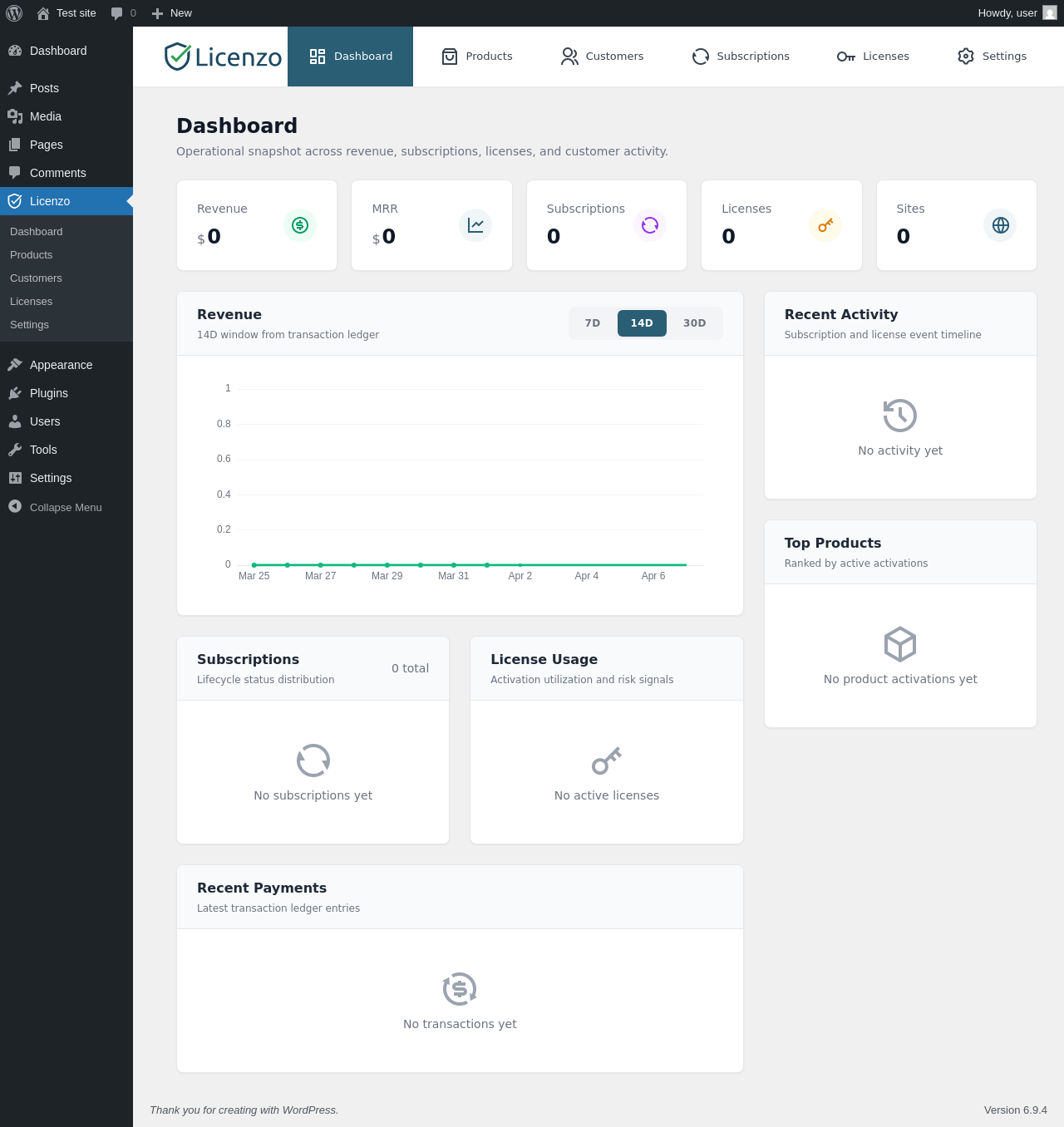Click the Sites globe icon
The height and width of the screenshot is (1127, 1064).
tap(1000, 225)
